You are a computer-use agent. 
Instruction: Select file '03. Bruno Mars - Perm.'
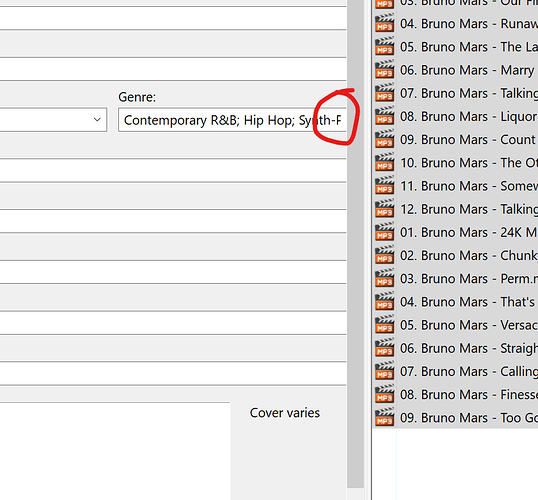coord(469,278)
